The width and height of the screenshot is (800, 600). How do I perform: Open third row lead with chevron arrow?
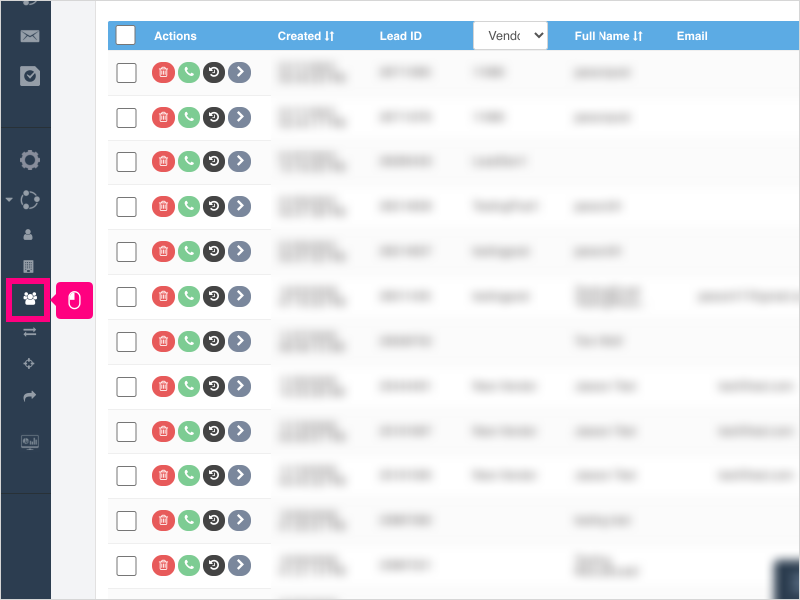pos(239,162)
